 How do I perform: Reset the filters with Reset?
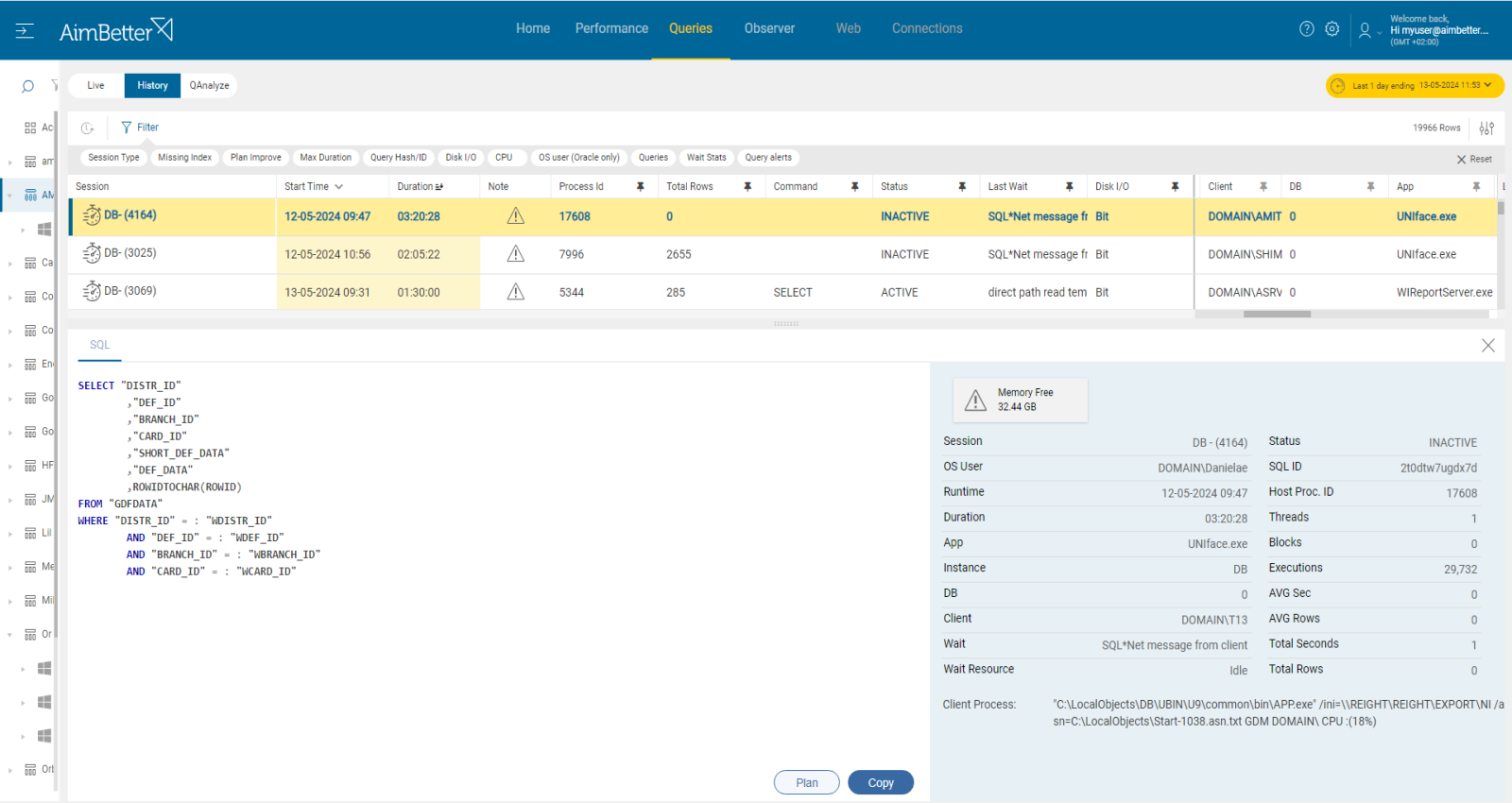point(1474,160)
